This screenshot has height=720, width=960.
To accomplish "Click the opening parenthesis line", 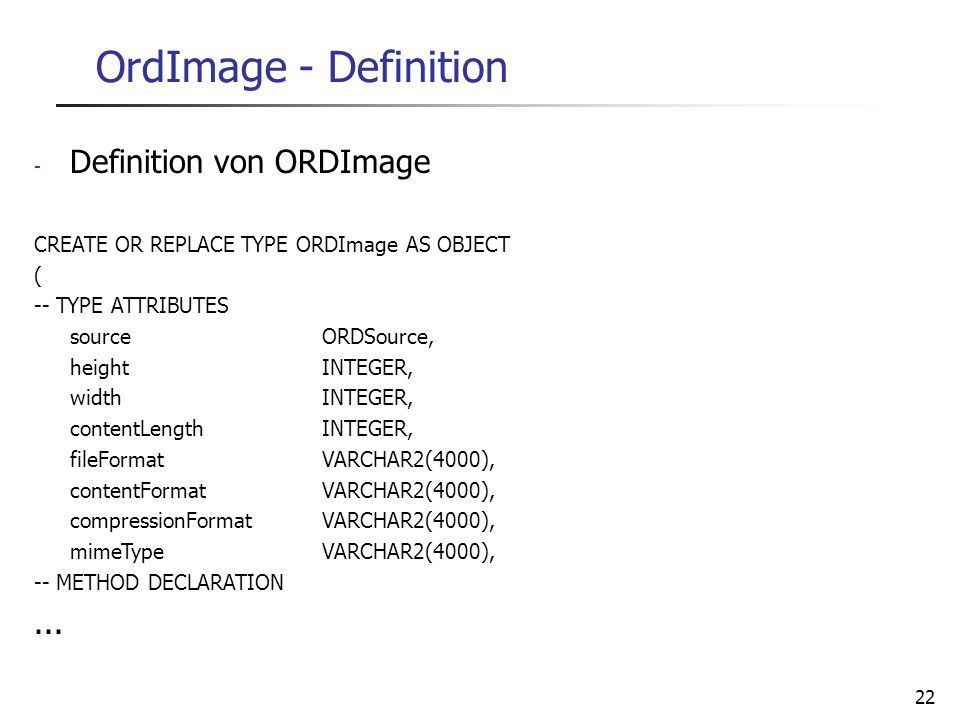I will pyautogui.click(x=38, y=276).
